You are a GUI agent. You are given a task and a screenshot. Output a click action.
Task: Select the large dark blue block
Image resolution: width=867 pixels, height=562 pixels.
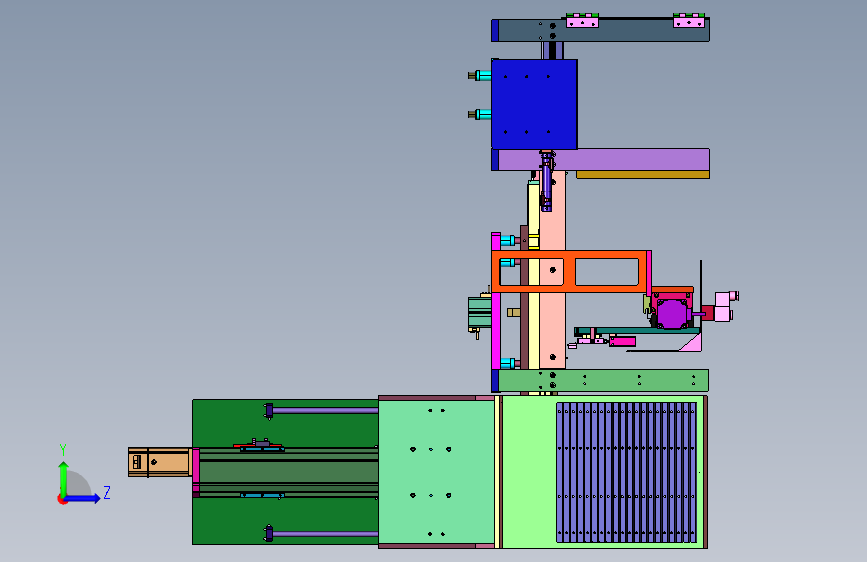point(534,104)
